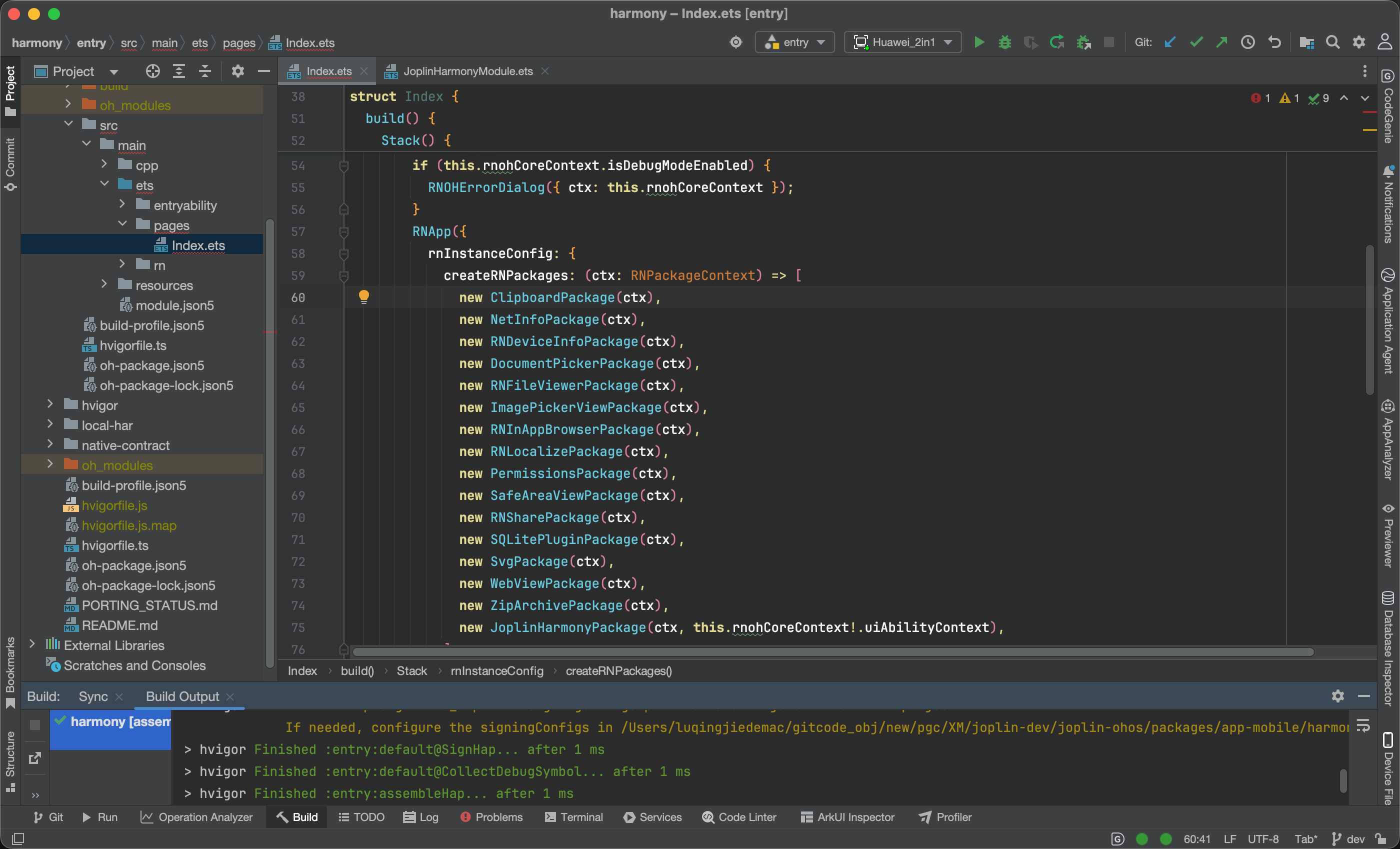The image size is (1400, 849).
Task: Open editor tabs more options kebab icon
Action: click(1365, 71)
